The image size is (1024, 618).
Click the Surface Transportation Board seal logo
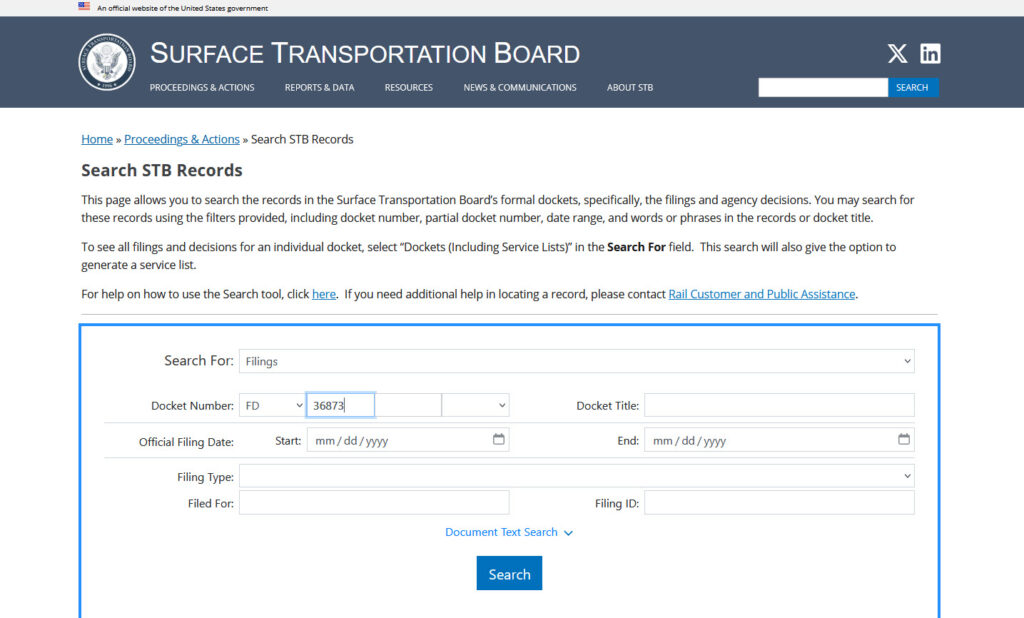click(x=106, y=62)
